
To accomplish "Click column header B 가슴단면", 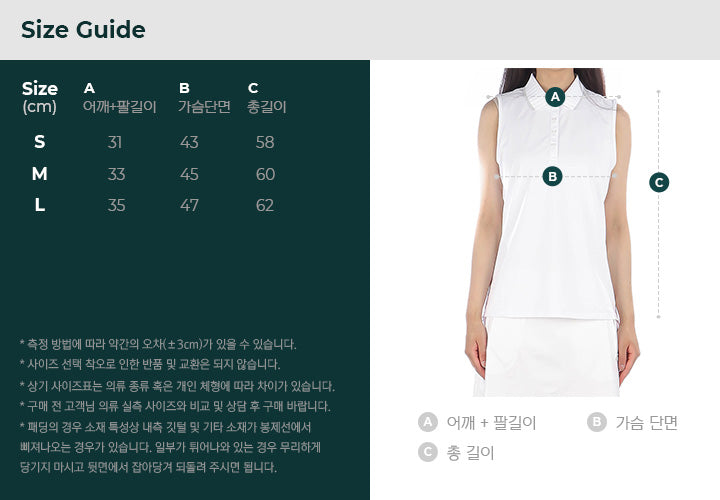I will (x=204, y=98).
